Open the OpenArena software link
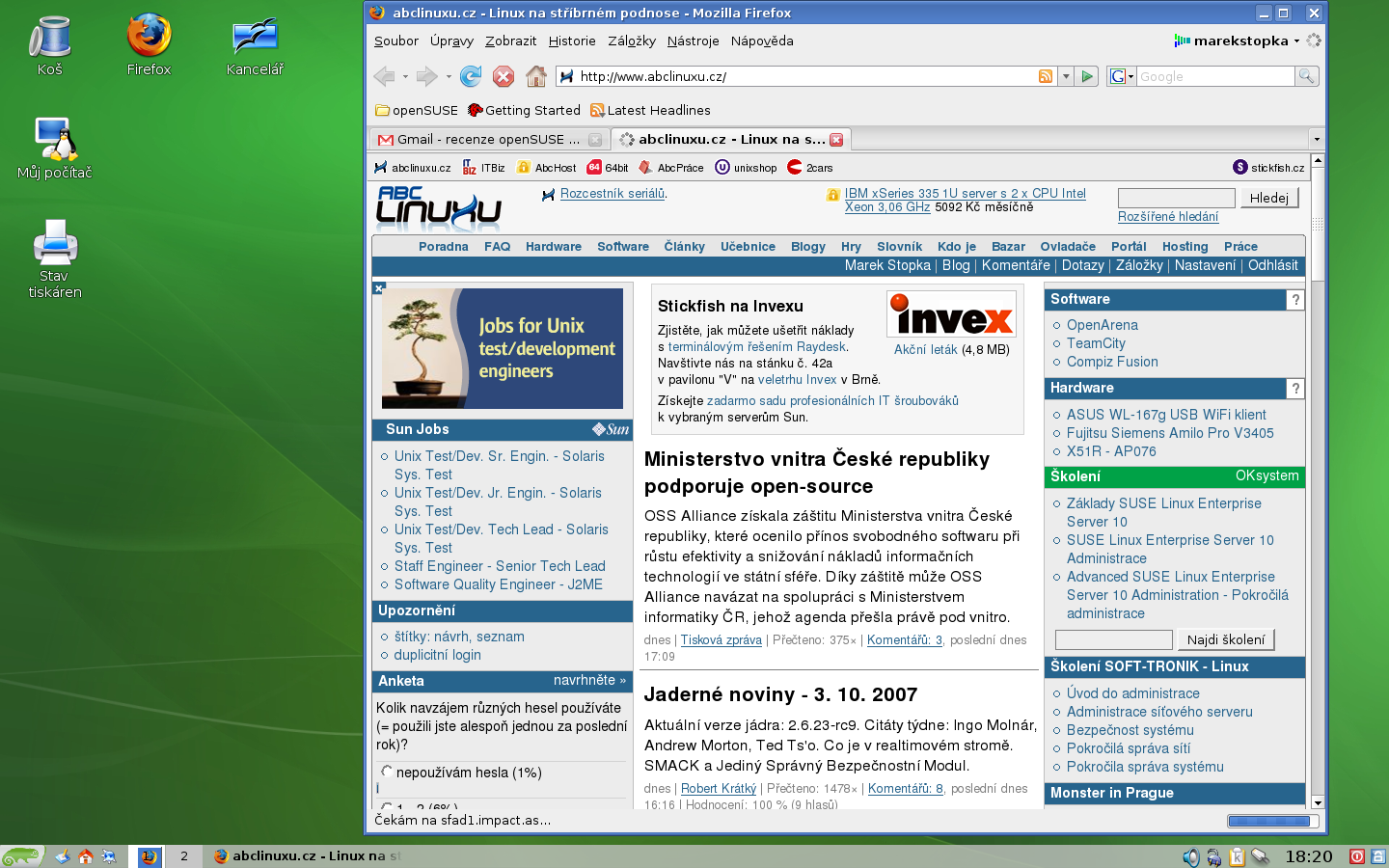1389x868 pixels. click(x=1103, y=325)
